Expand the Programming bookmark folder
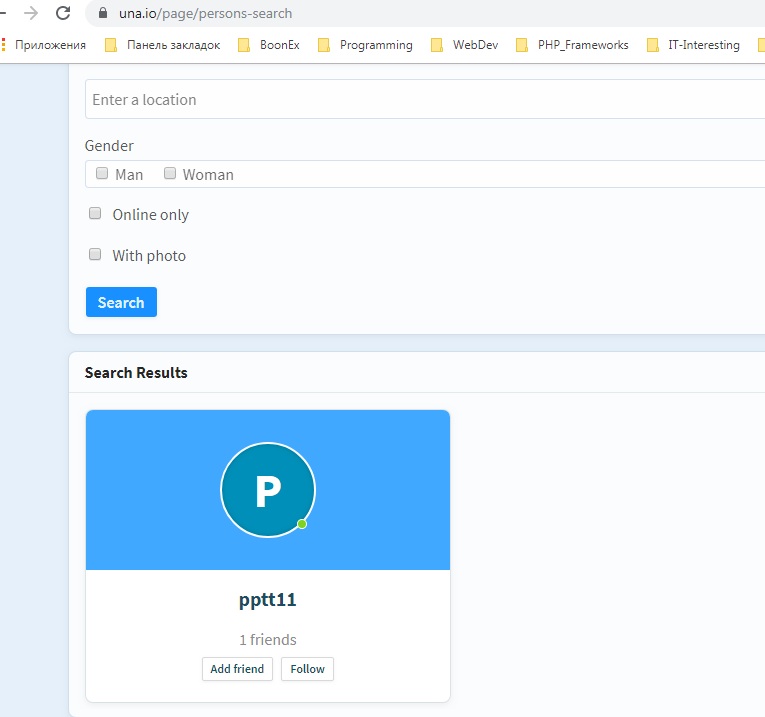Viewport: 765px width, 717px height. tap(365, 45)
